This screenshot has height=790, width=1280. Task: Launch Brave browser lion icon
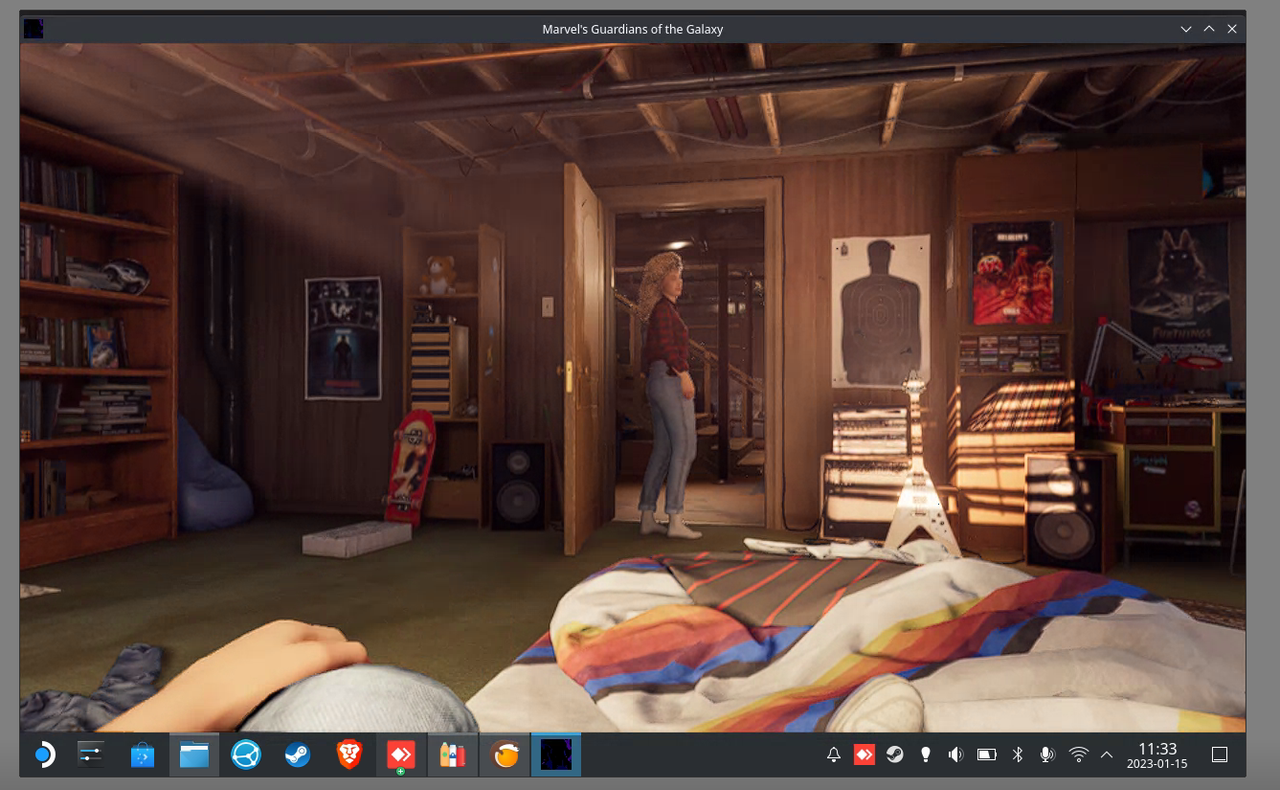coord(349,755)
